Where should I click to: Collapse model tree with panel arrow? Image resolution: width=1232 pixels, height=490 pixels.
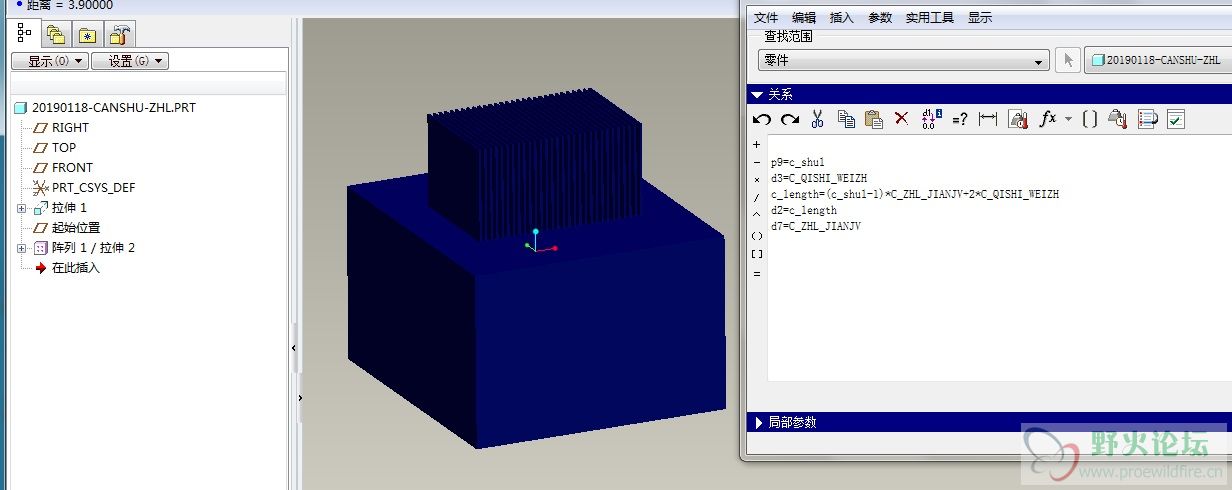(294, 348)
